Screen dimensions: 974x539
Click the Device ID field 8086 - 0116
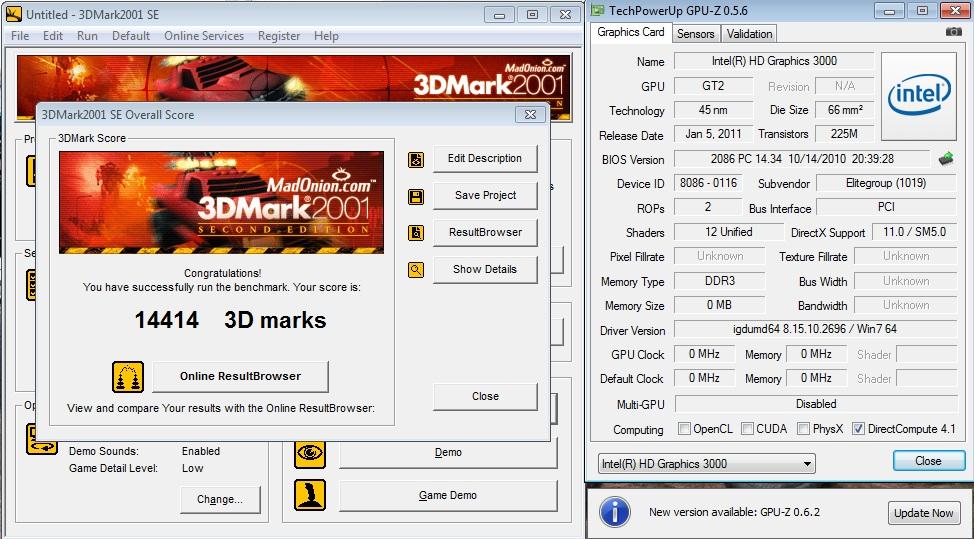(708, 183)
